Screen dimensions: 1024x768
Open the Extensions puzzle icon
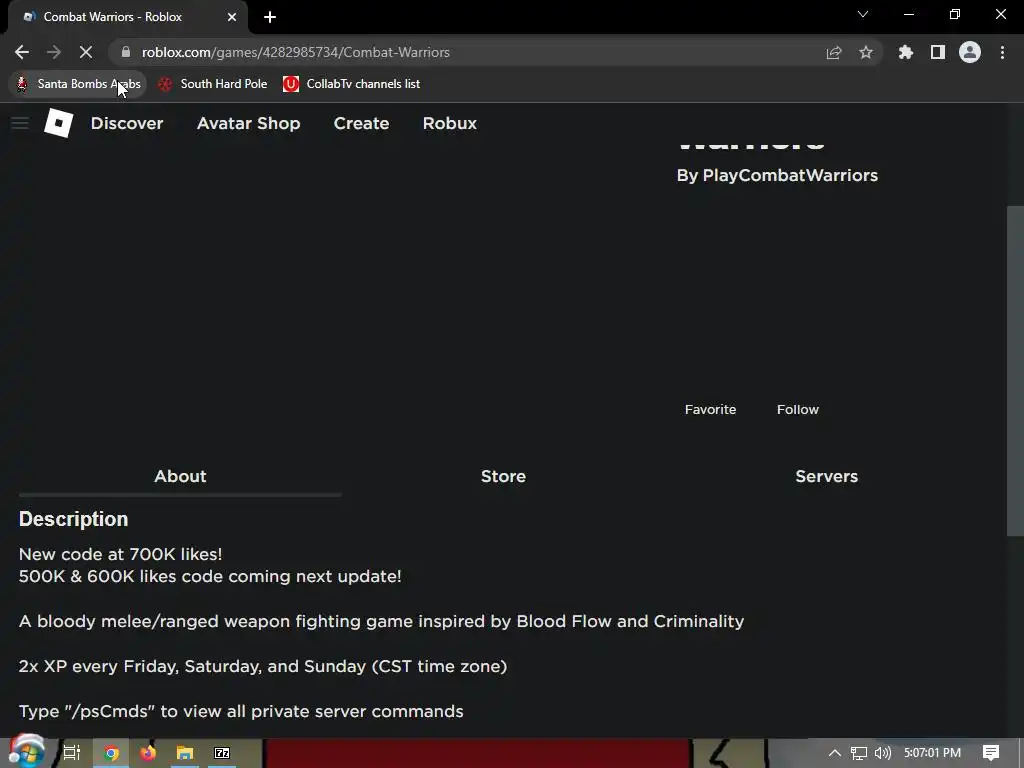point(906,52)
